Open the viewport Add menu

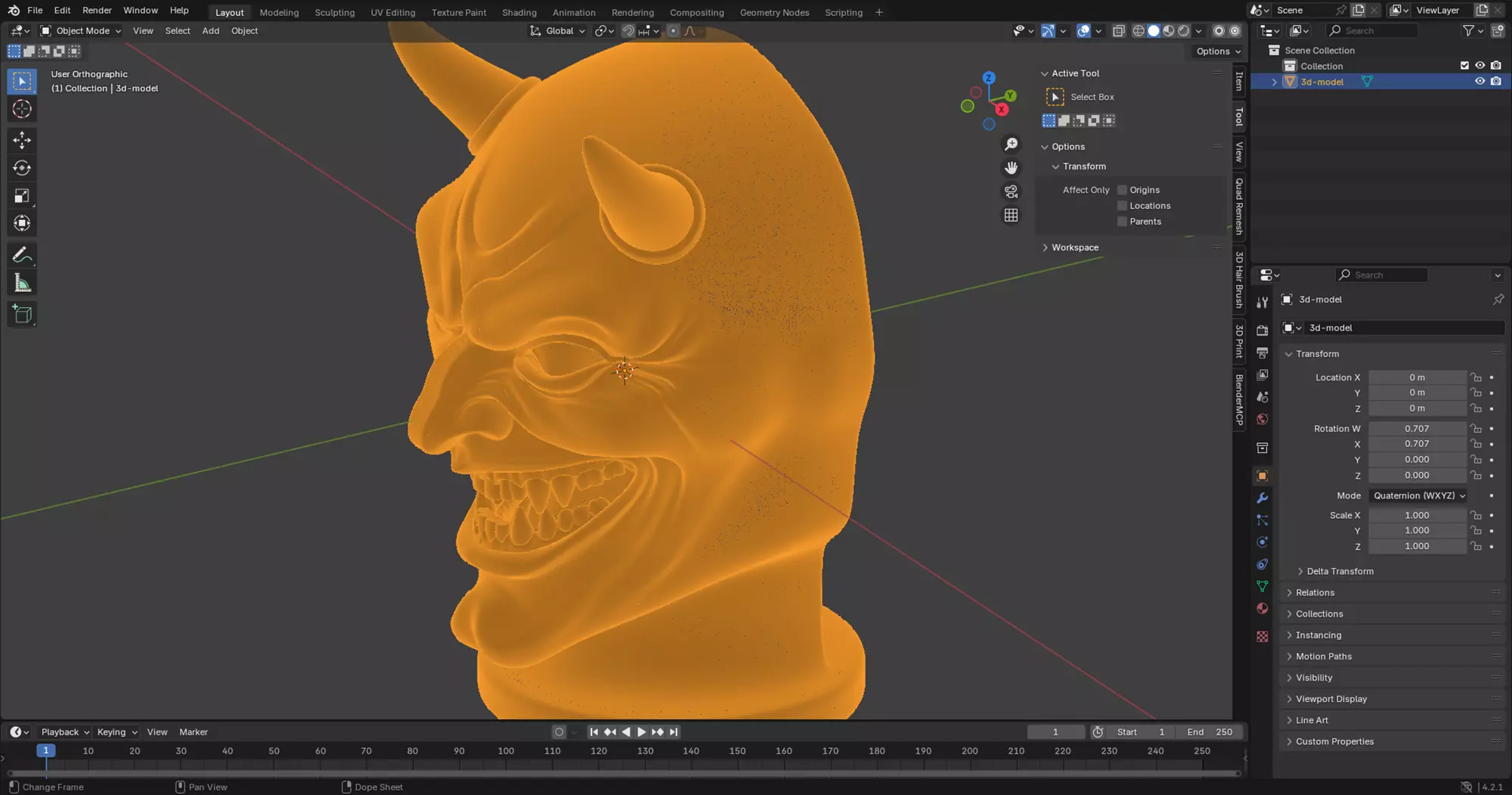point(210,31)
